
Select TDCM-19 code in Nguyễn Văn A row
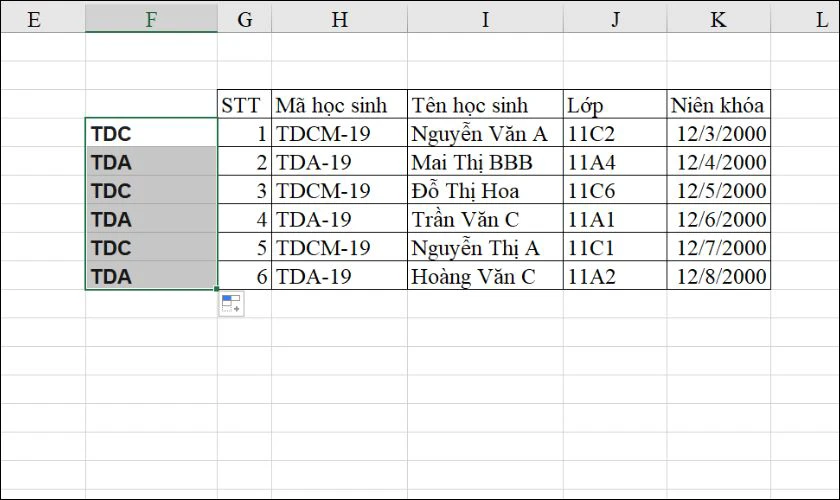339,133
